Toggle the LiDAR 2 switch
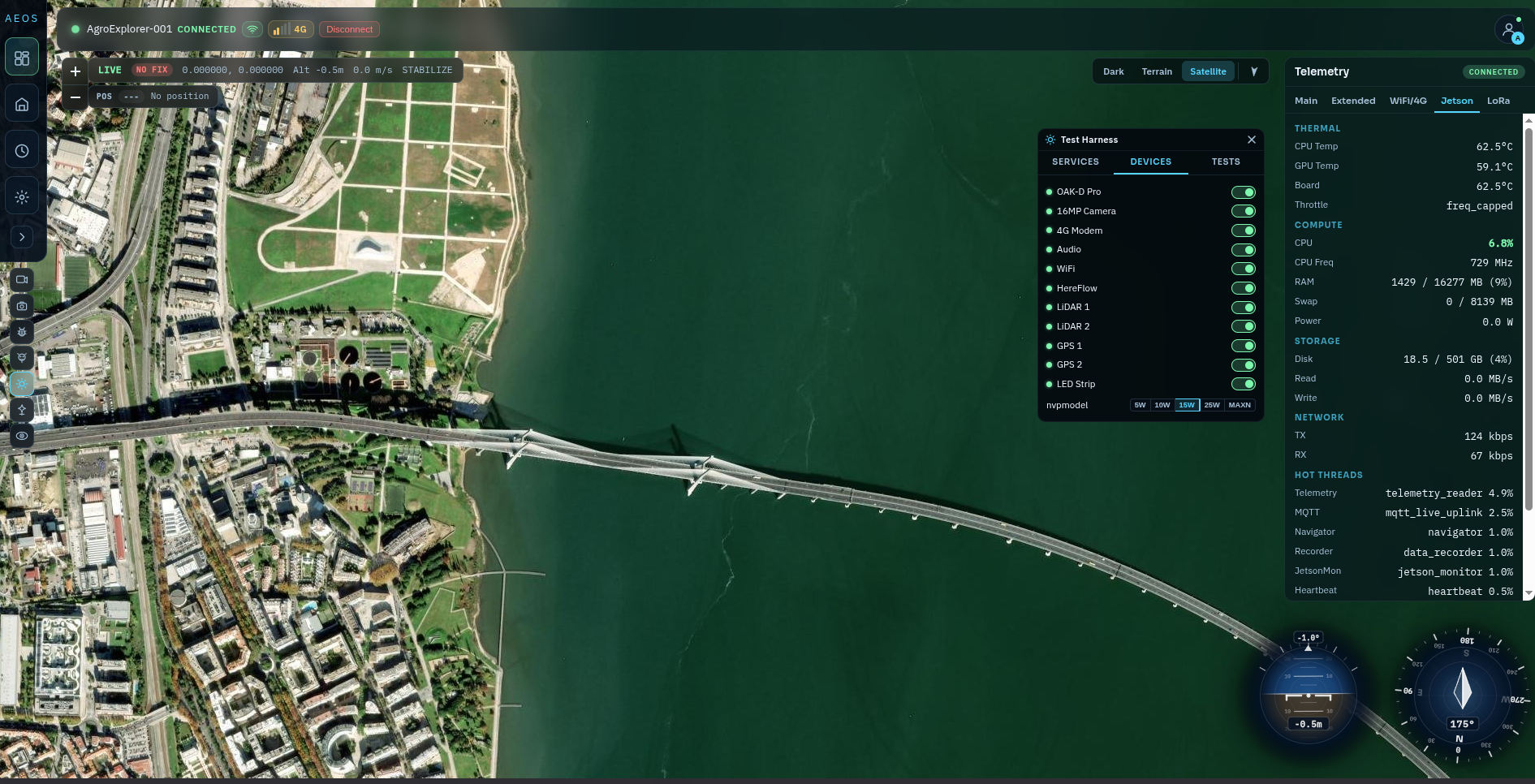This screenshot has width=1535, height=784. (x=1244, y=326)
